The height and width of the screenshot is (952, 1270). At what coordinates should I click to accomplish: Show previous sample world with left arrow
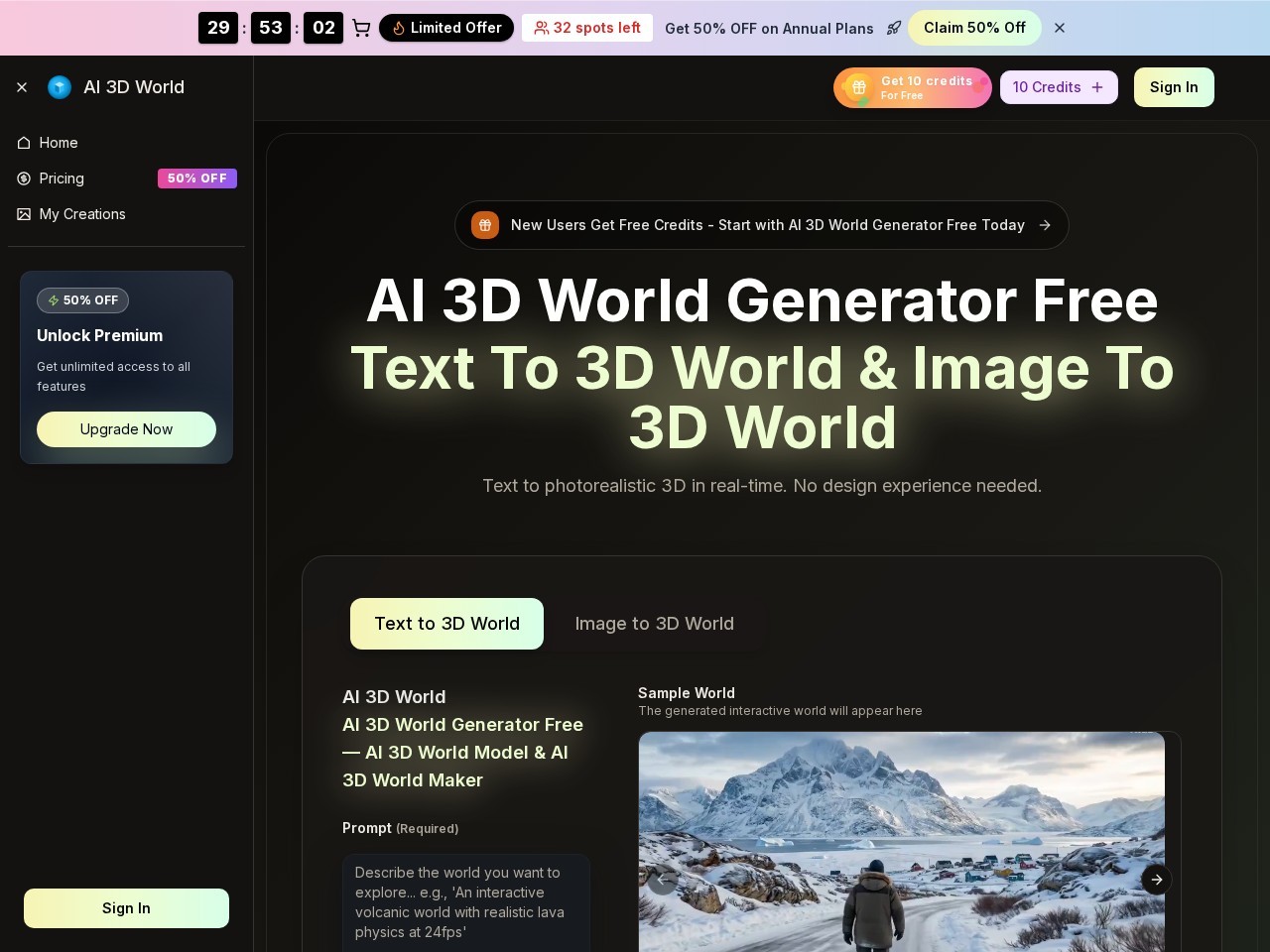point(663,880)
